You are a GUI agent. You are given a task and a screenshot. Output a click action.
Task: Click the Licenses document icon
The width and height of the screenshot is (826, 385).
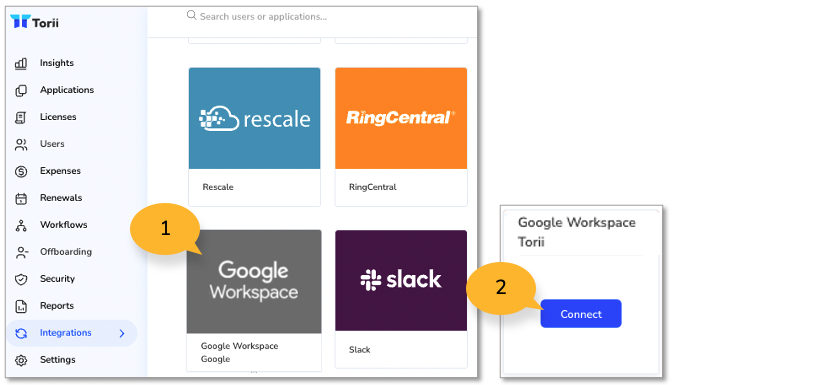(x=21, y=117)
